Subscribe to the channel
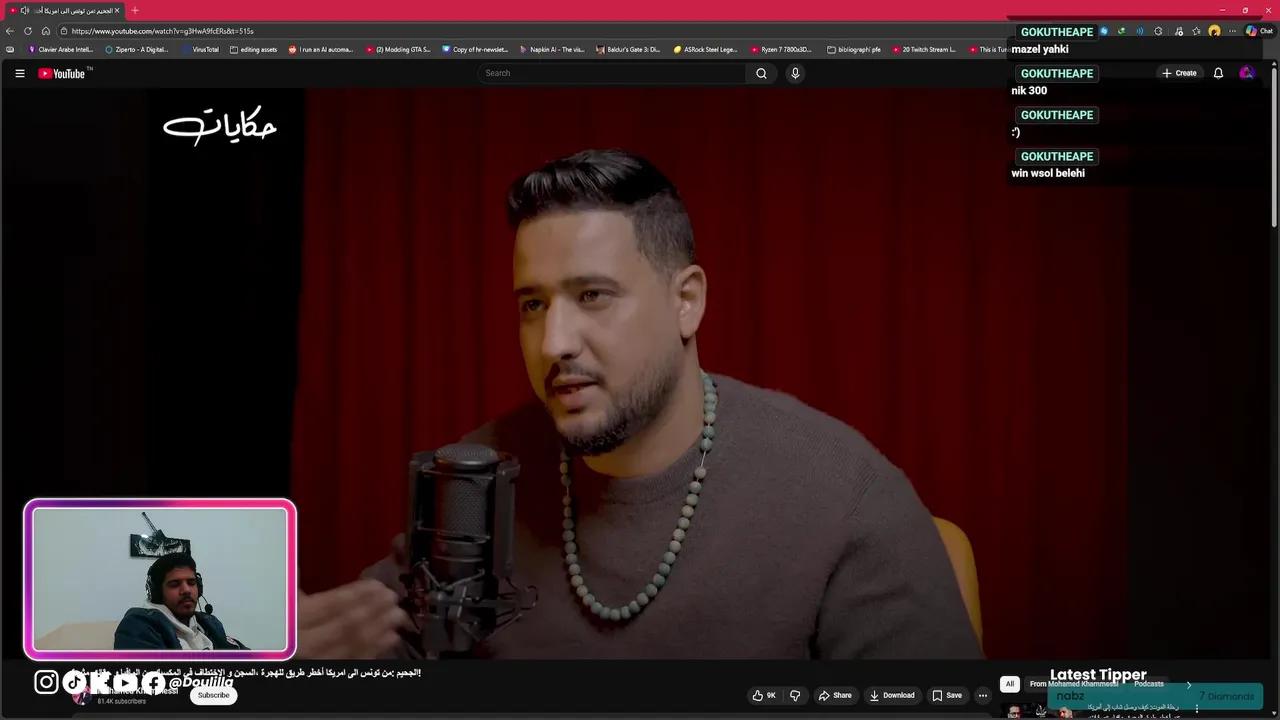The image size is (1280, 720). pos(213,695)
